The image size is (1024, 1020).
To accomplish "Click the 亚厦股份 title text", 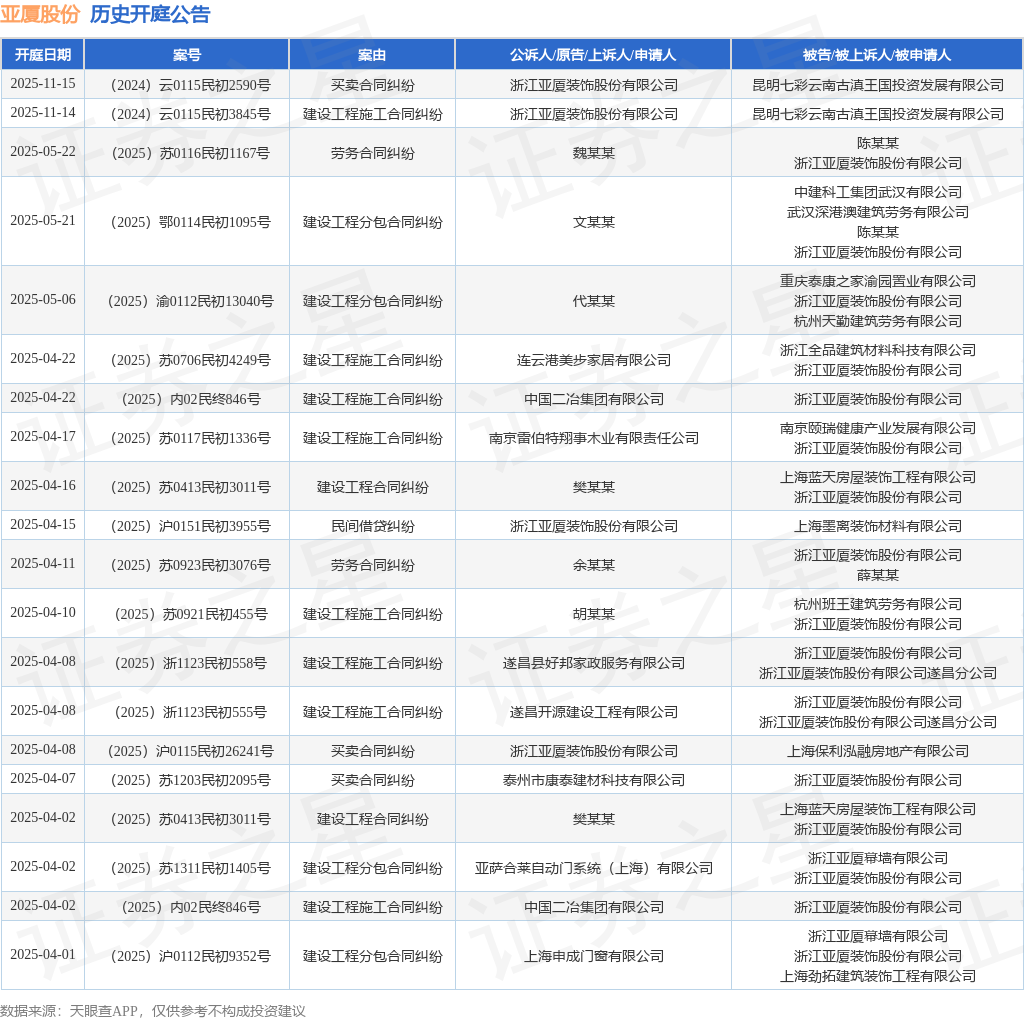I will tap(40, 14).
